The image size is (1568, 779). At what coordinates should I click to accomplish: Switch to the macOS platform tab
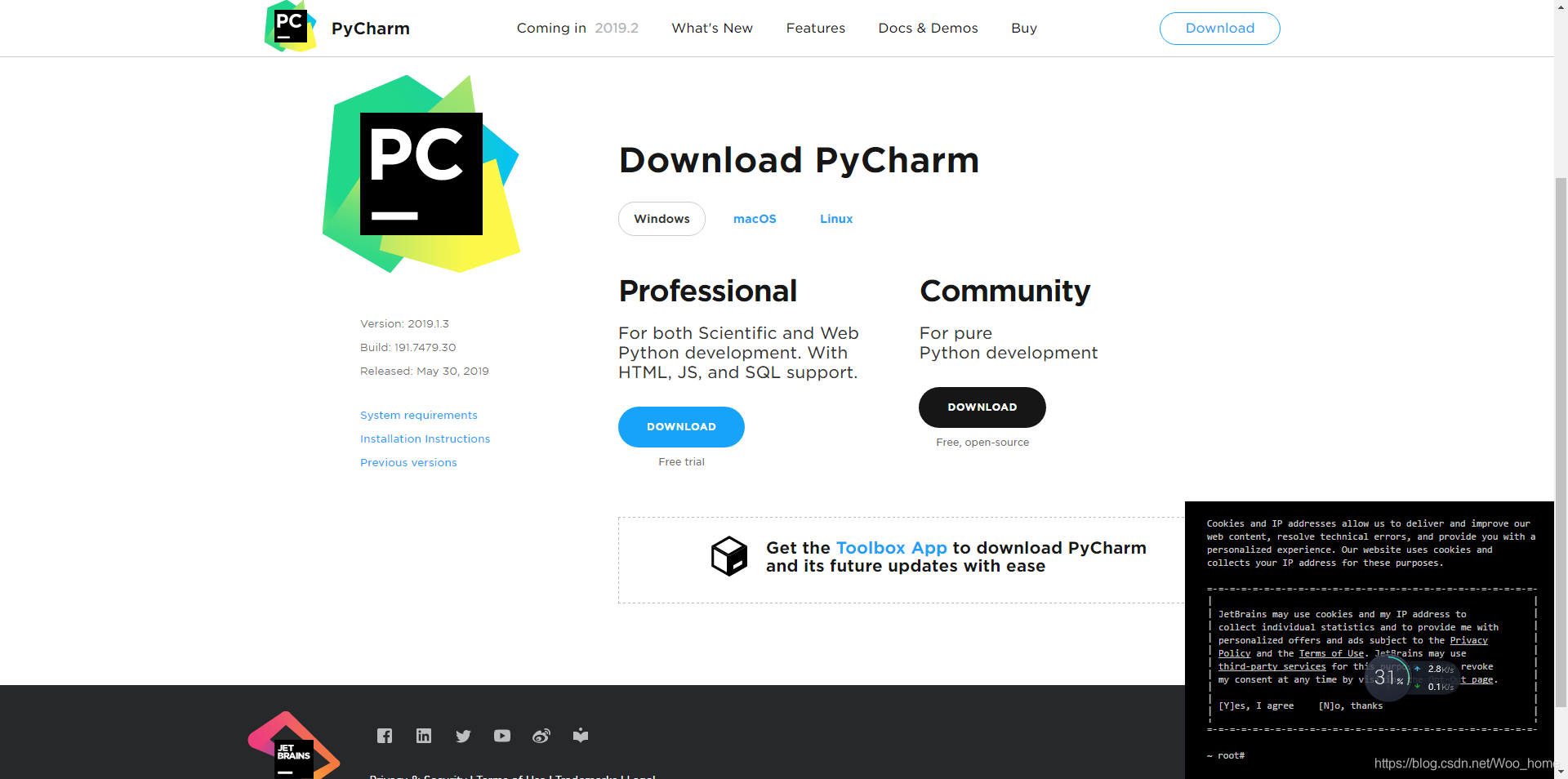click(x=755, y=219)
